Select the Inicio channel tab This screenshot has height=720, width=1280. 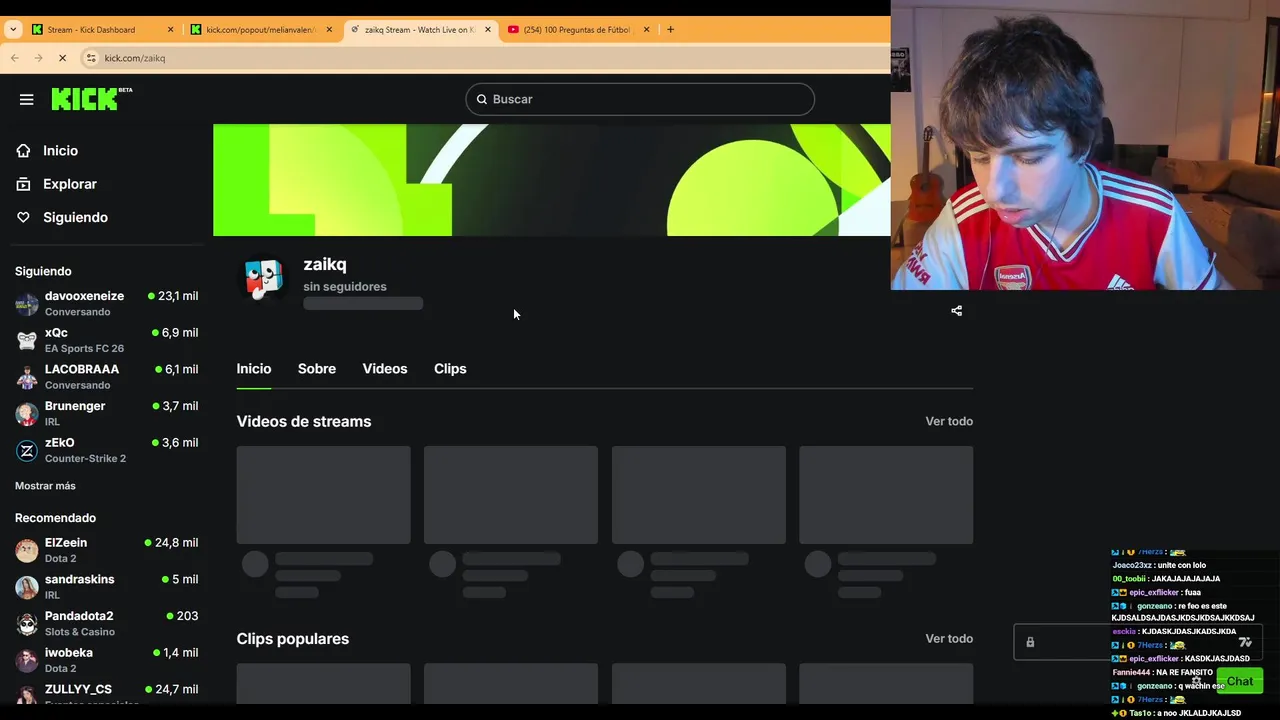(x=254, y=369)
